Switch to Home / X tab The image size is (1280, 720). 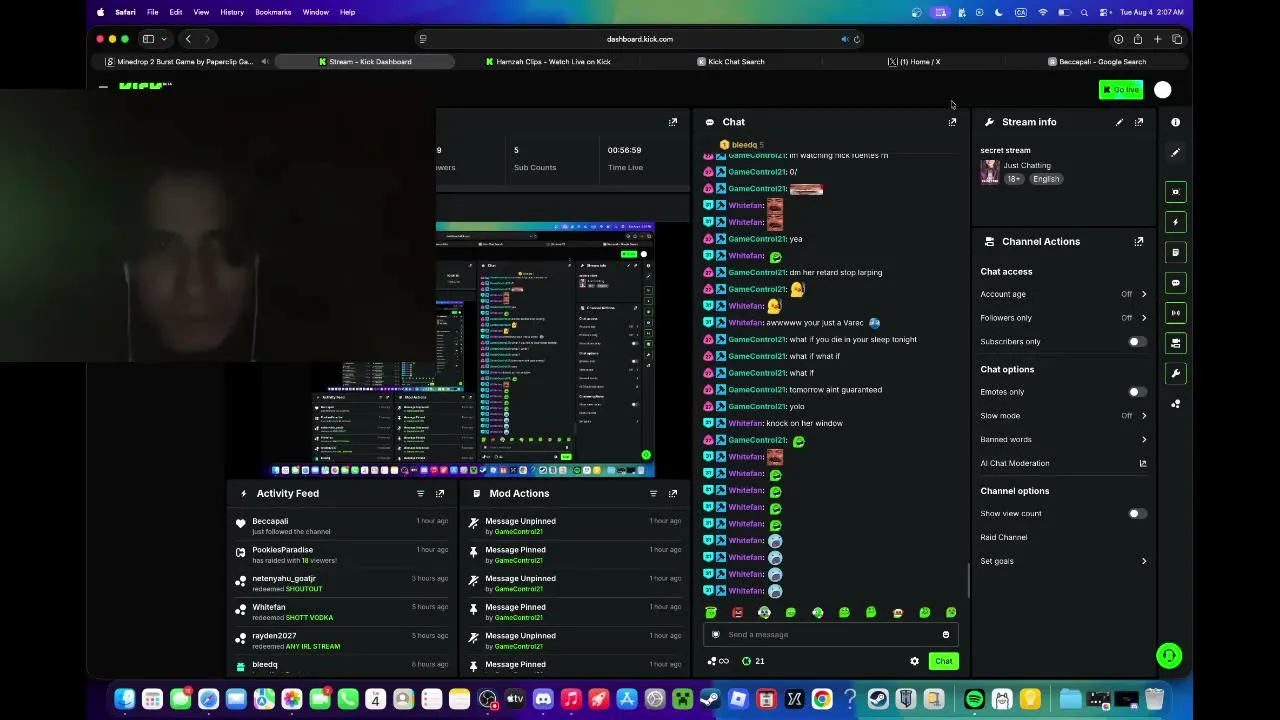pos(913,62)
